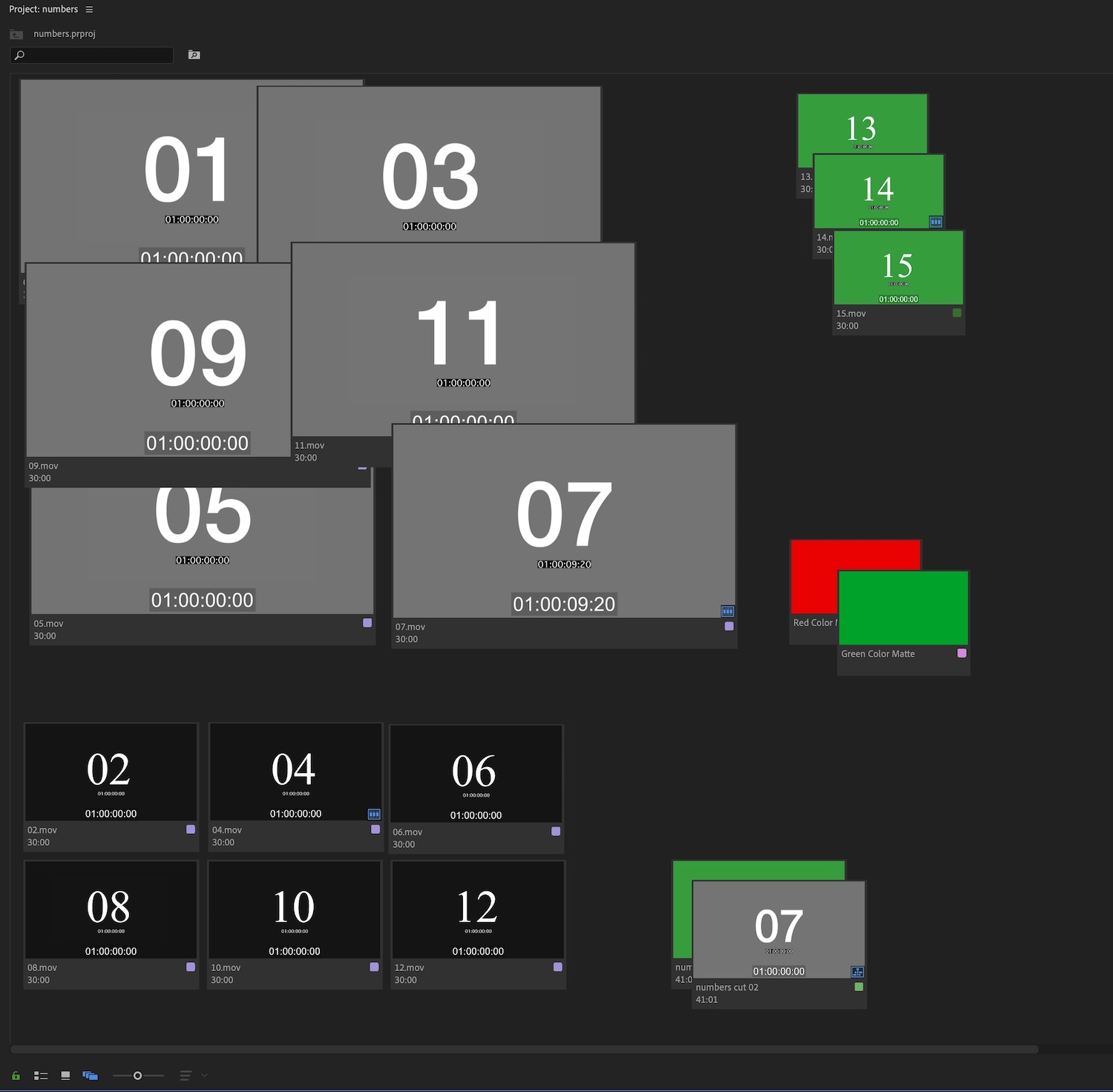1113x1092 pixels.
Task: Open the Project panel hamburger menu
Action: 89,10
